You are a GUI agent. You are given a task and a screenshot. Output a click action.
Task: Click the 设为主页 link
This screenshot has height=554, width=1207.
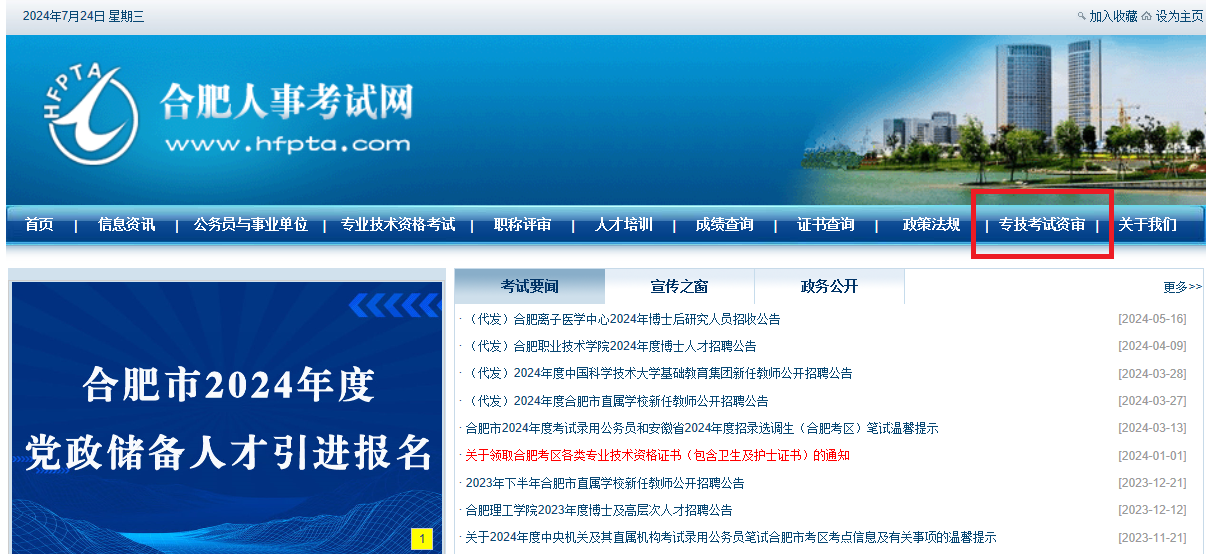[1179, 16]
